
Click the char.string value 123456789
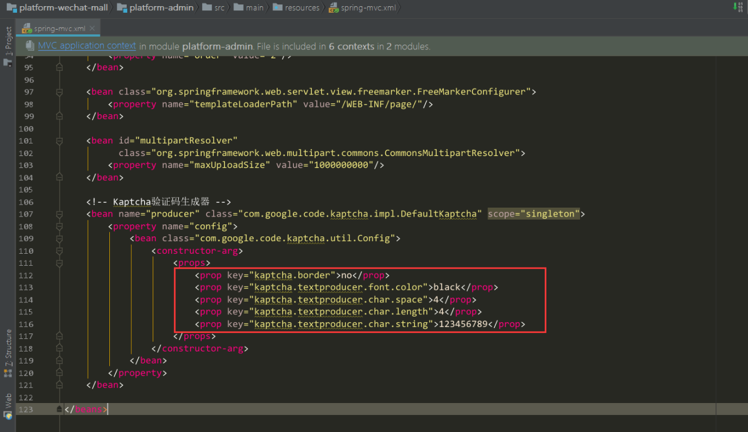[x=463, y=324]
